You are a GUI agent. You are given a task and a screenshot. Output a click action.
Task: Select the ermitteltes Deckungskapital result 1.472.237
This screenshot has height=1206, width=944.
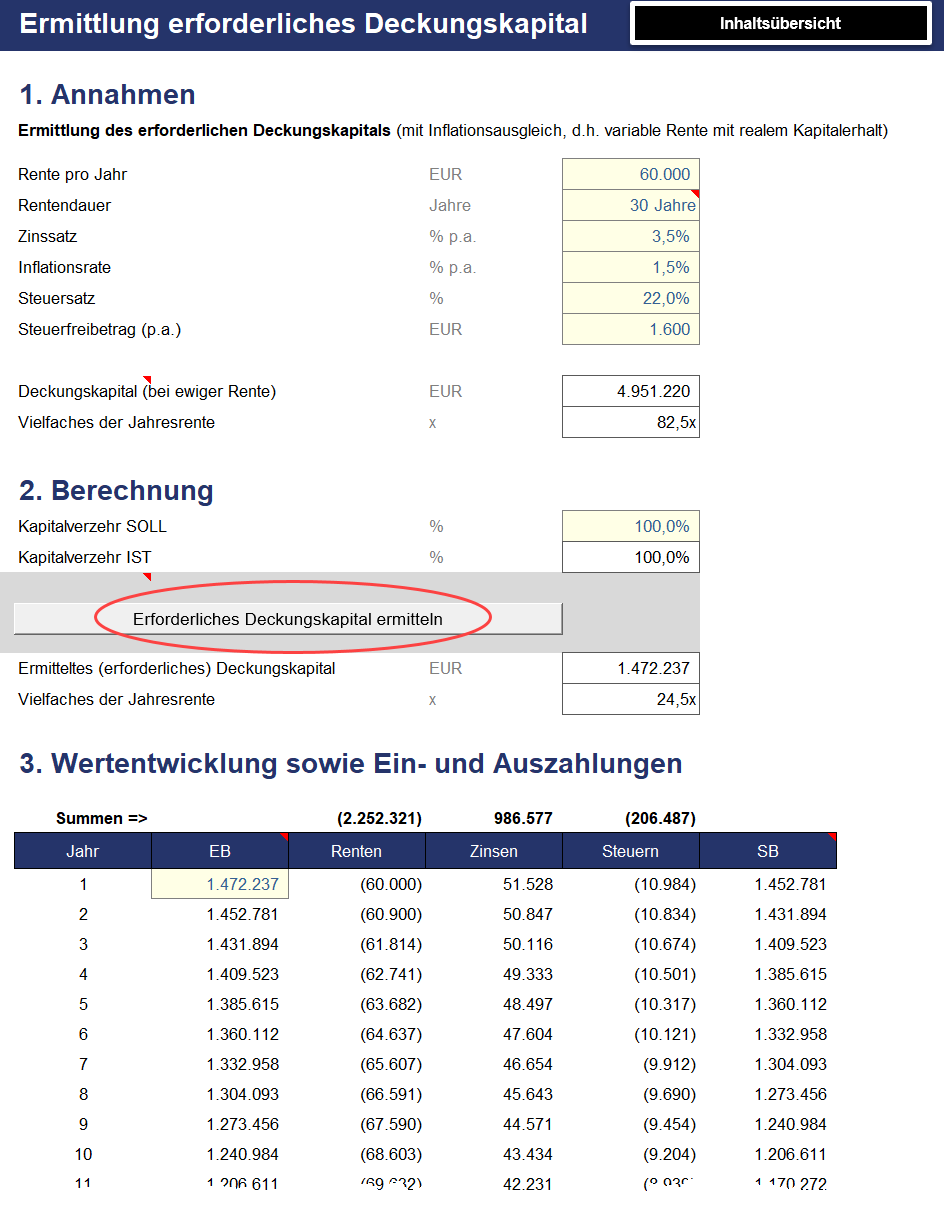coord(631,668)
